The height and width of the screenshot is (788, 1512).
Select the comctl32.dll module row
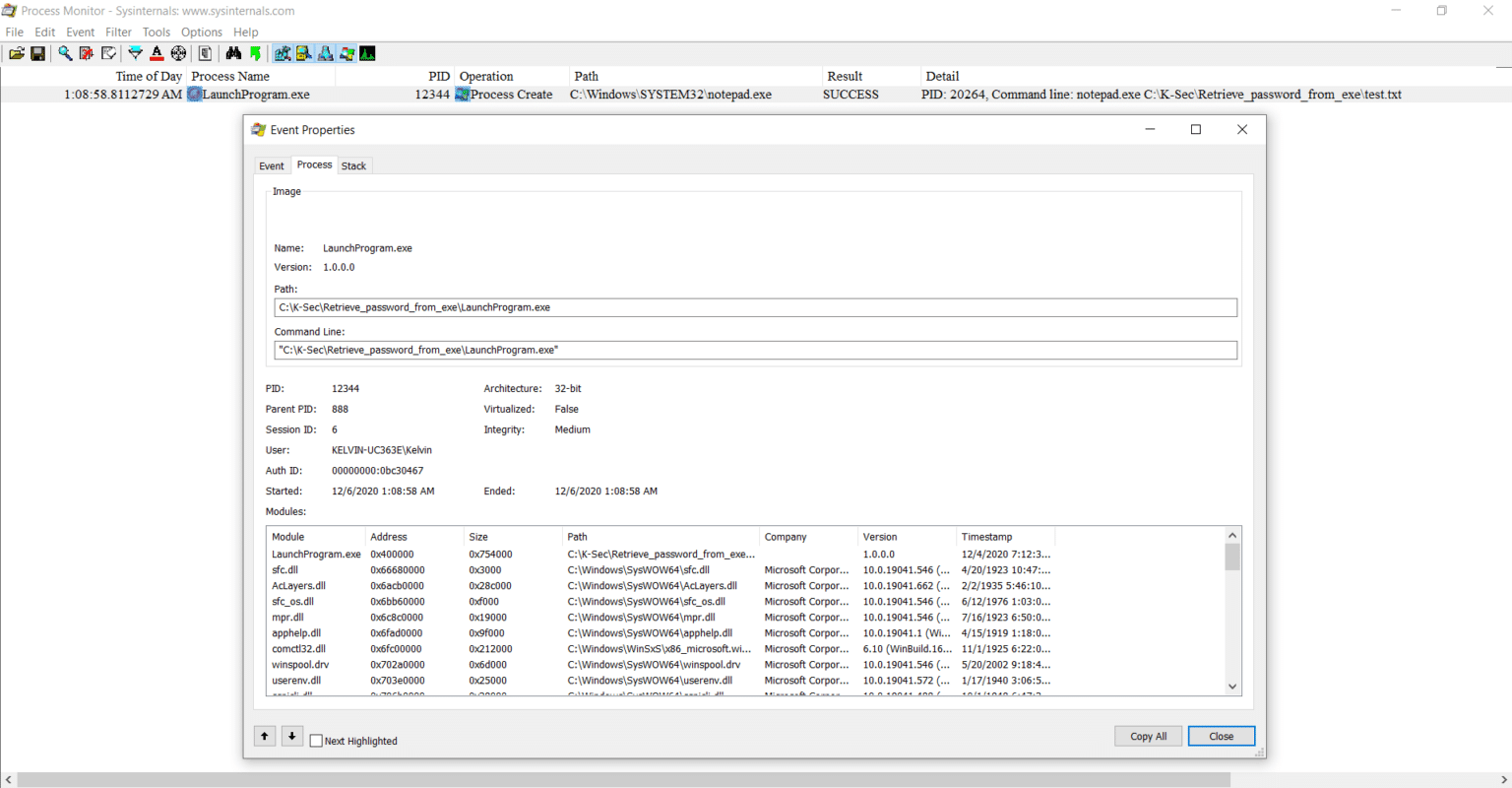661,649
